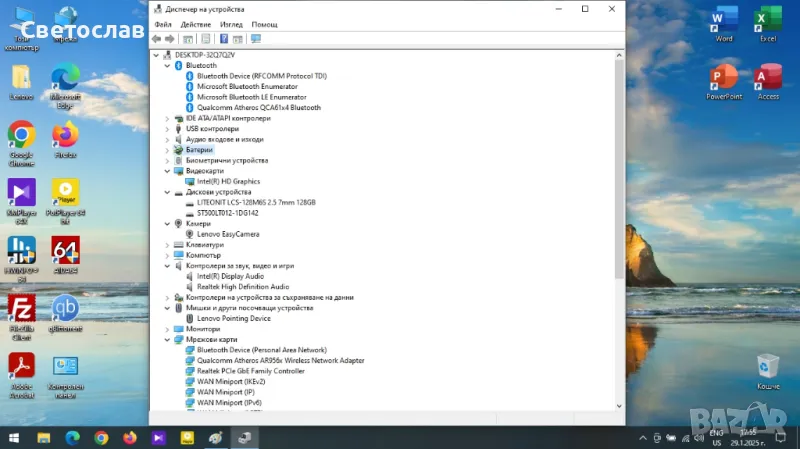Collapse the Bluetooth device category

[167, 65]
